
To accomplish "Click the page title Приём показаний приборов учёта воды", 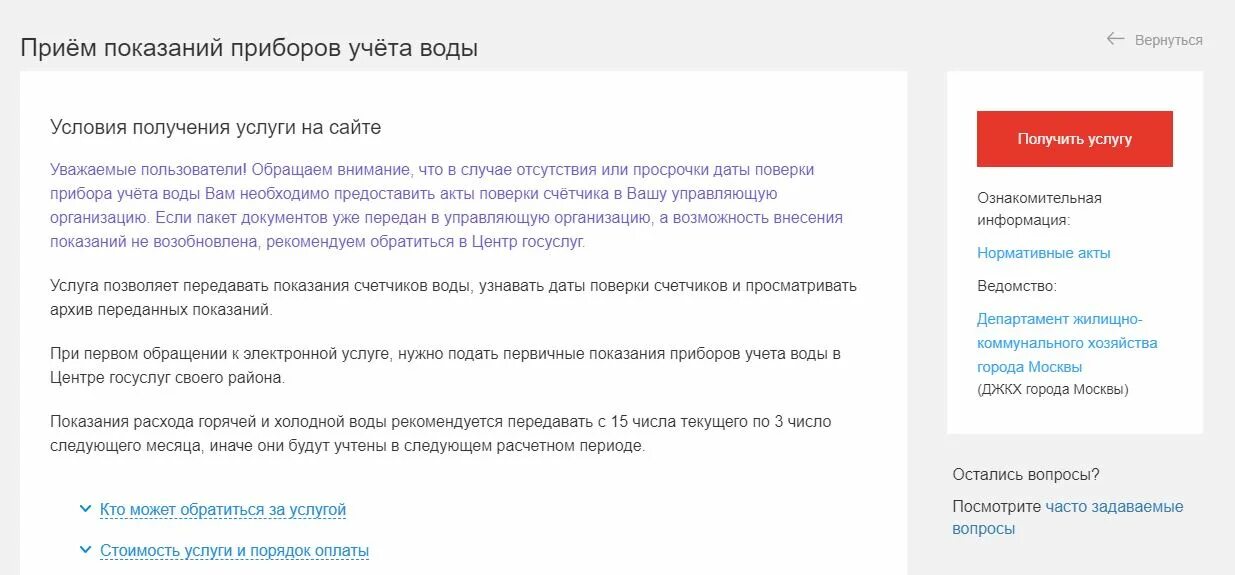I will pyautogui.click(x=249, y=47).
